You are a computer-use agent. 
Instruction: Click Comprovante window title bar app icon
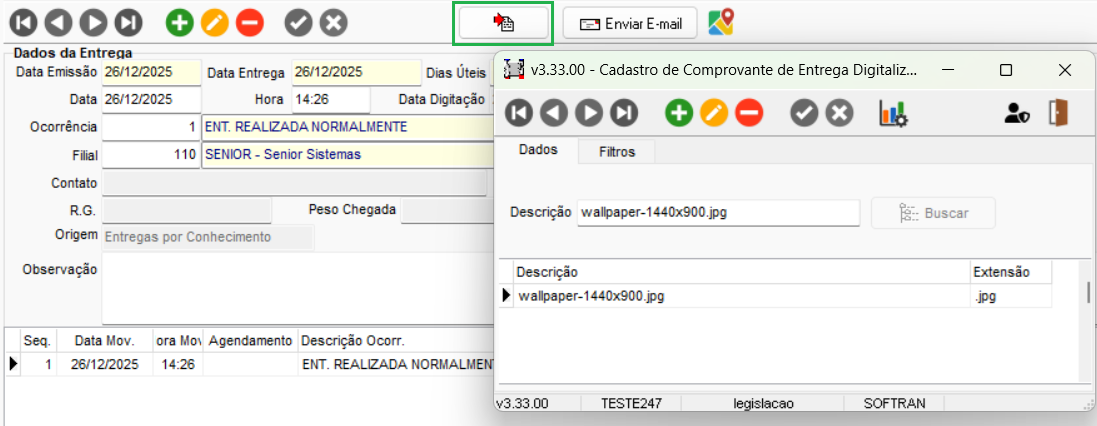click(x=515, y=70)
